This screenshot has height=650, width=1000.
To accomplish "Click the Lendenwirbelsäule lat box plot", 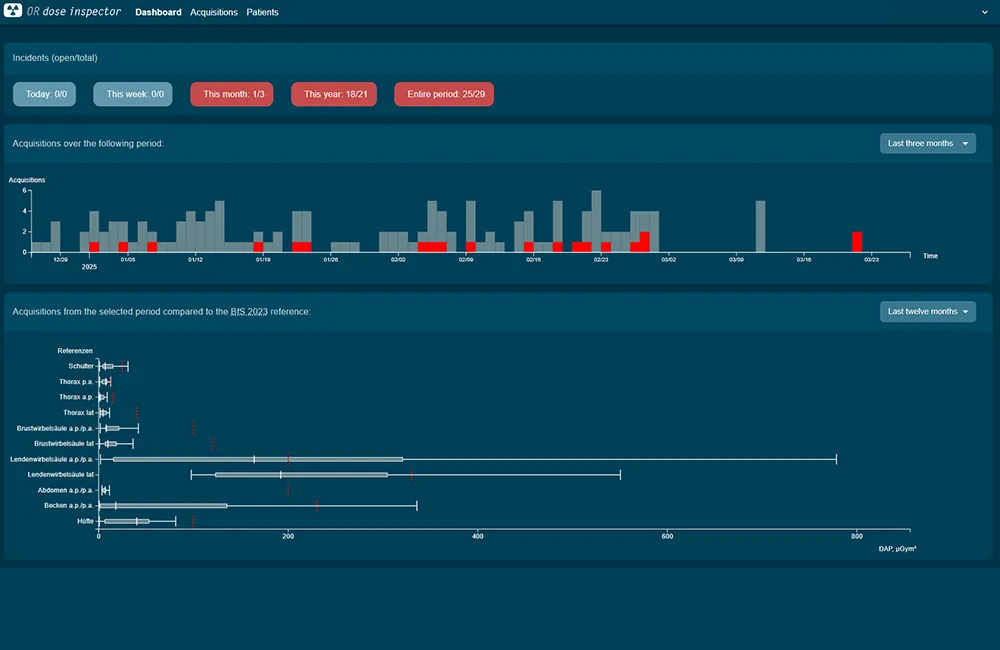I will pos(300,474).
